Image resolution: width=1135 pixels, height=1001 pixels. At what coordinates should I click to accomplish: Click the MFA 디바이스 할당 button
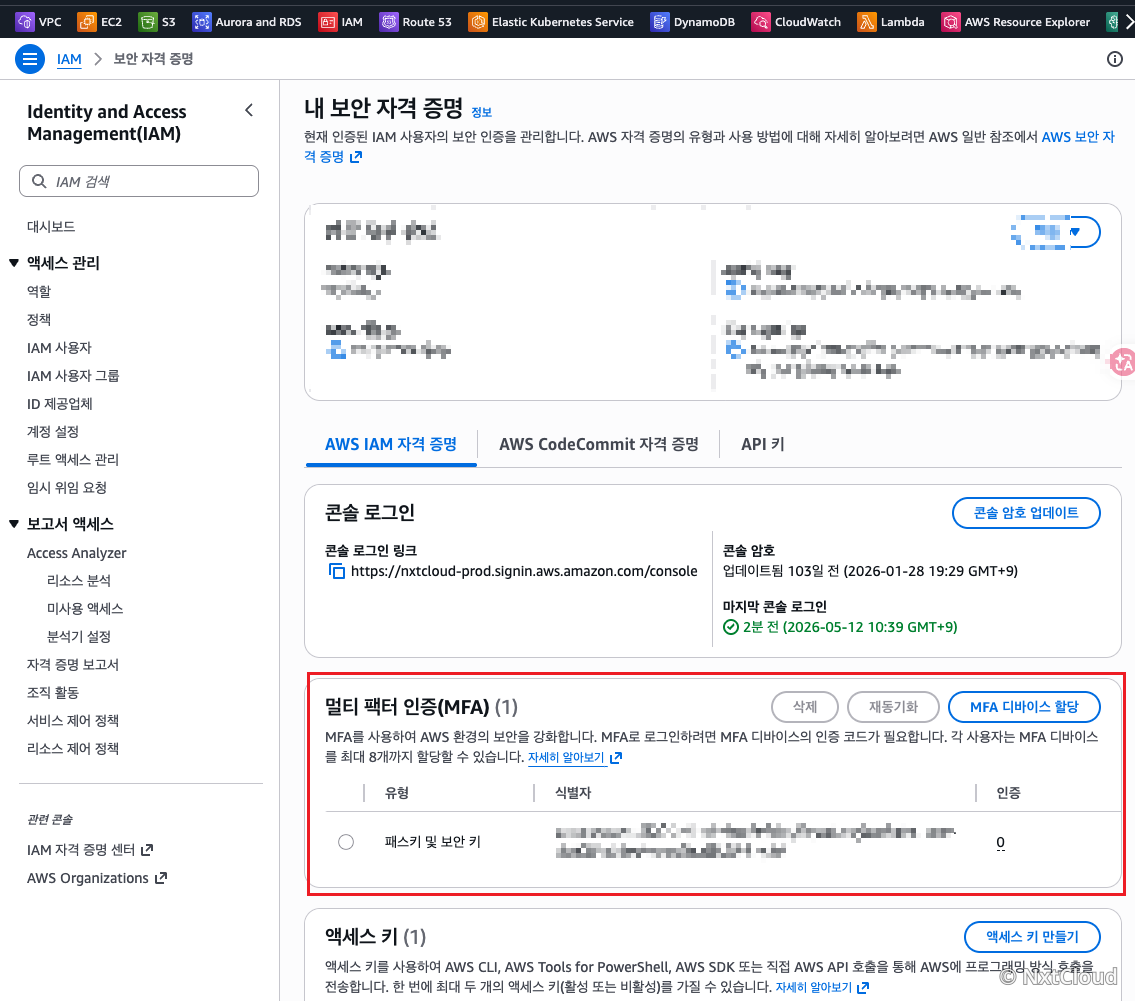point(1024,707)
